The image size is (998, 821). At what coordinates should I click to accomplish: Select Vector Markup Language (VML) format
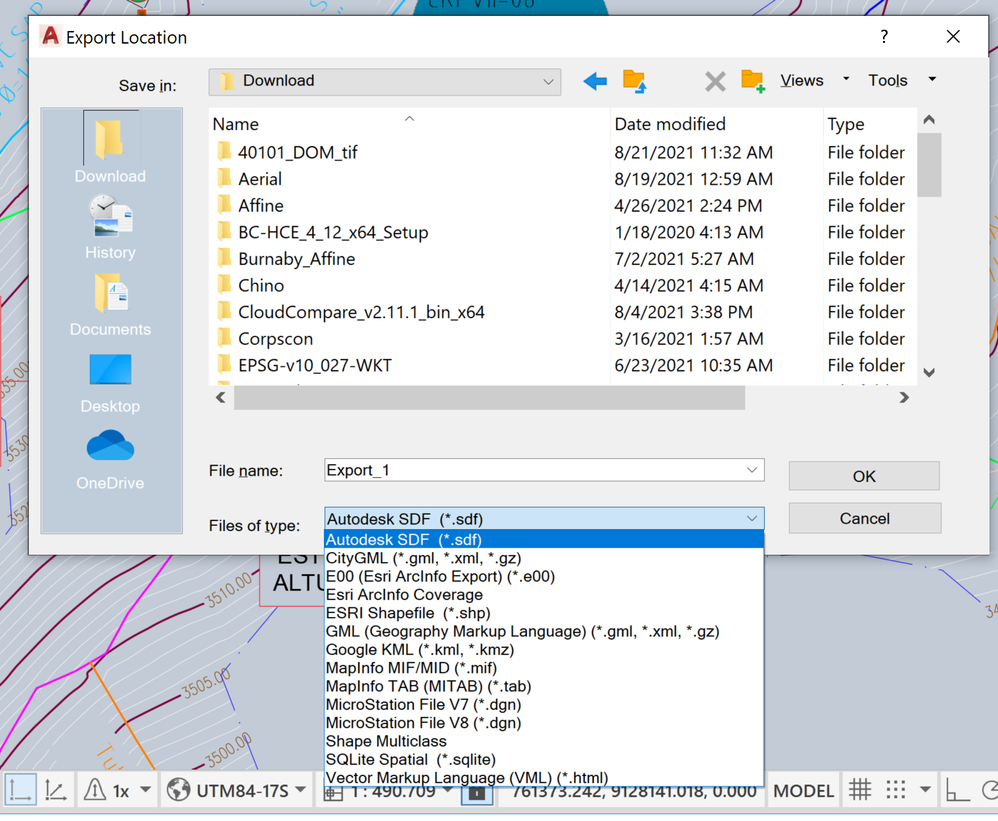pos(544,778)
